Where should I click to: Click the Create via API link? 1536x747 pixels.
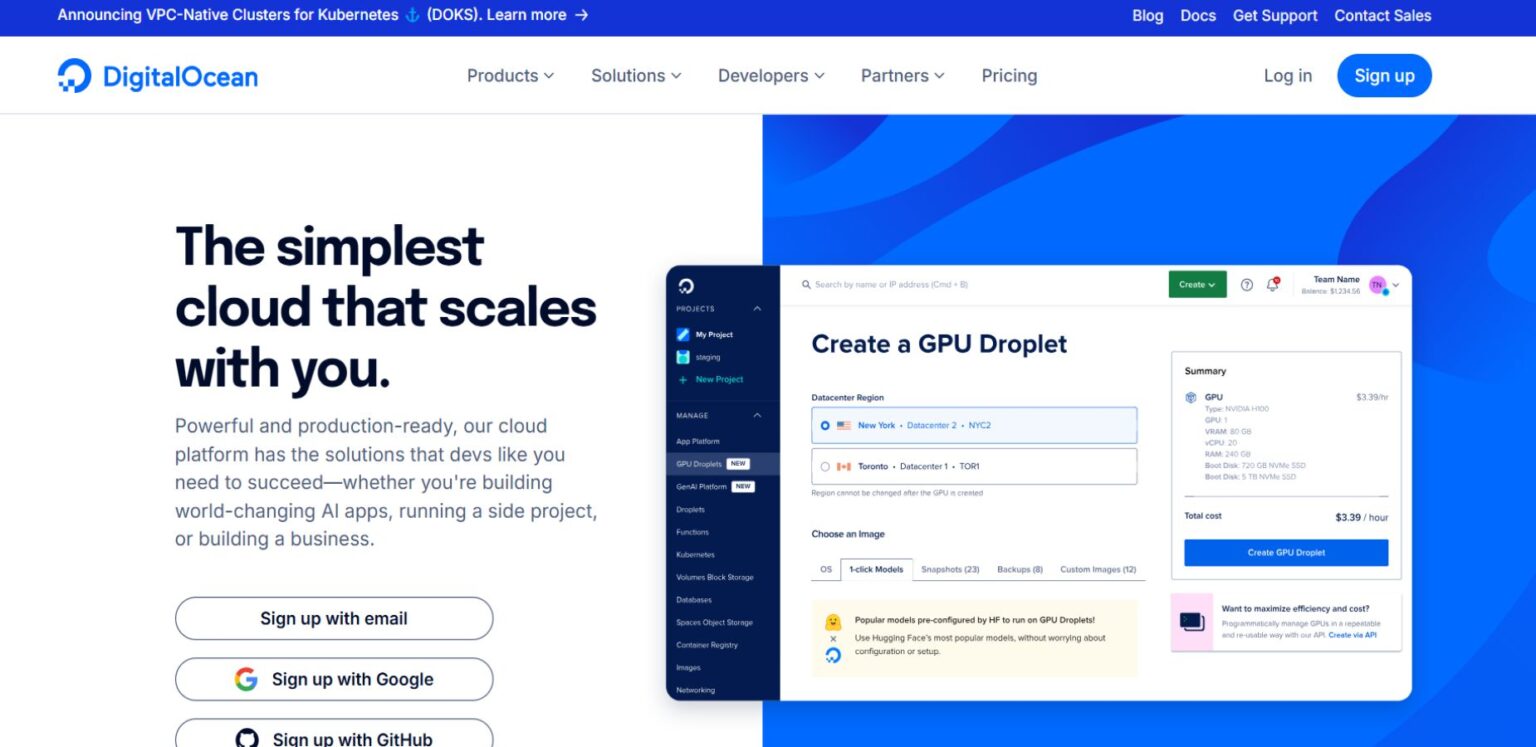(x=1352, y=637)
